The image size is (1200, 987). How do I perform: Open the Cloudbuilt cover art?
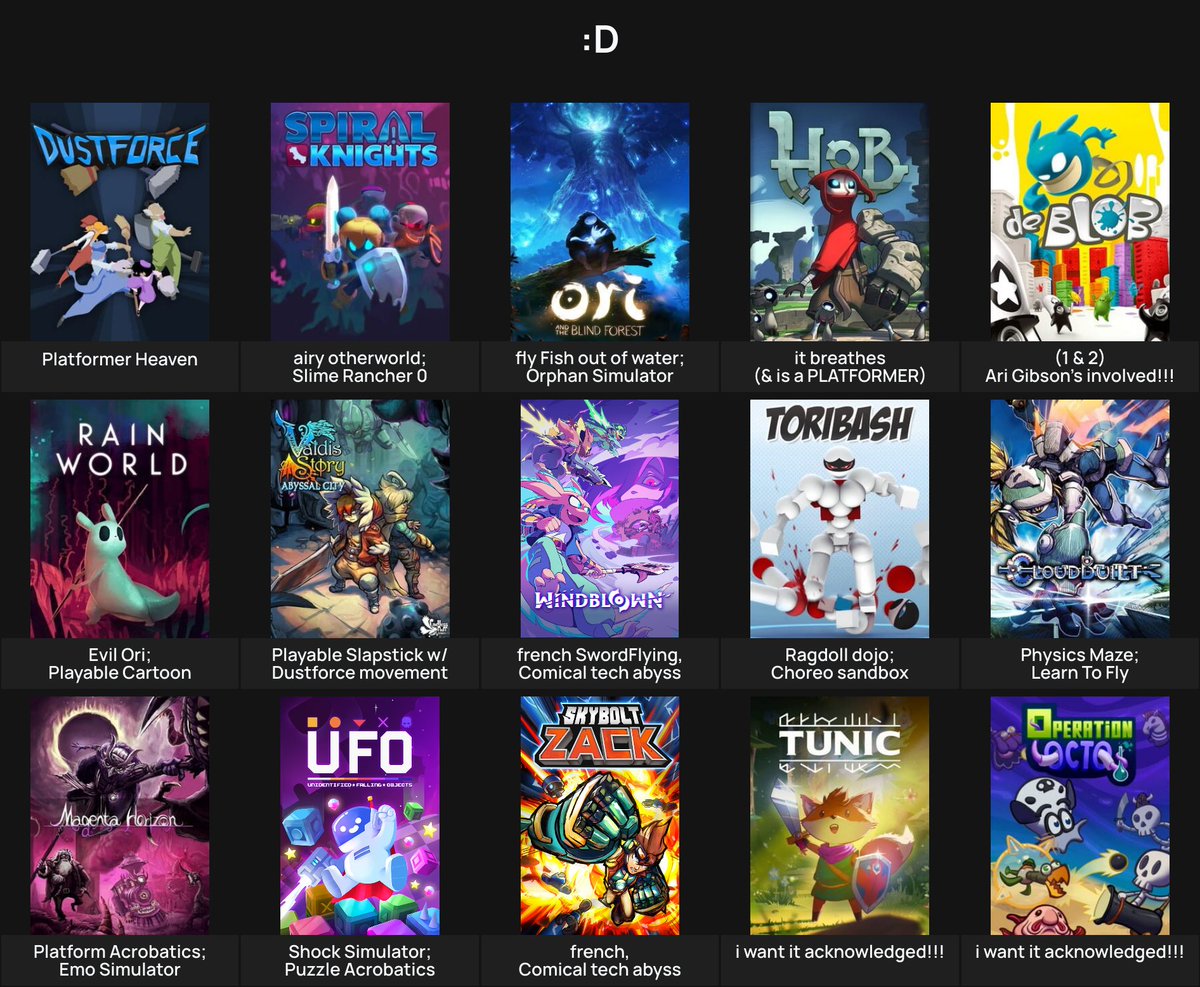[x=1080, y=519]
